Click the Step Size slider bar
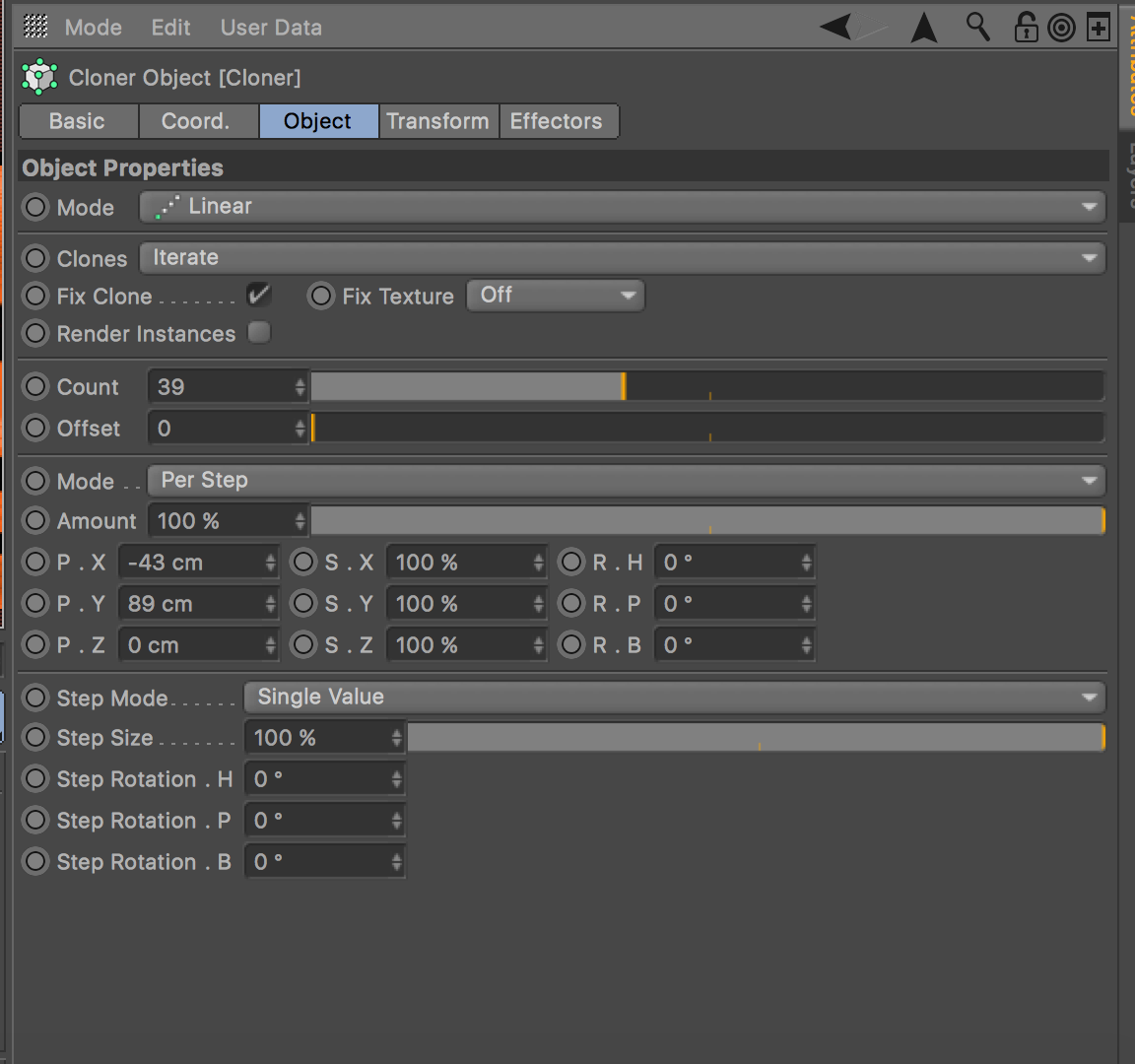The image size is (1135, 1064). (x=756, y=737)
